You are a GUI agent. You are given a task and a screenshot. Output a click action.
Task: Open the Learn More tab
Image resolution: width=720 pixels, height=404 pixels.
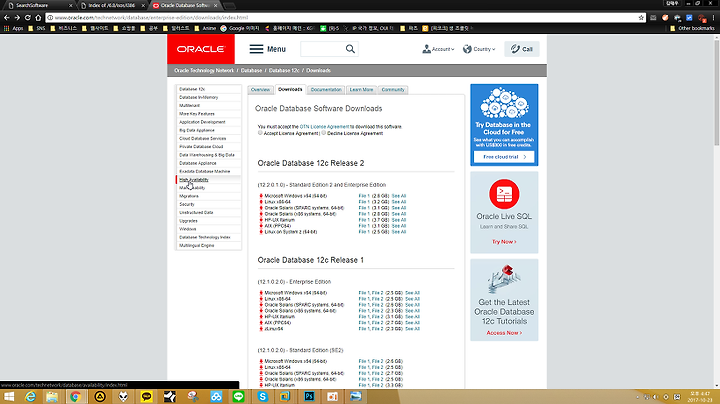click(361, 90)
